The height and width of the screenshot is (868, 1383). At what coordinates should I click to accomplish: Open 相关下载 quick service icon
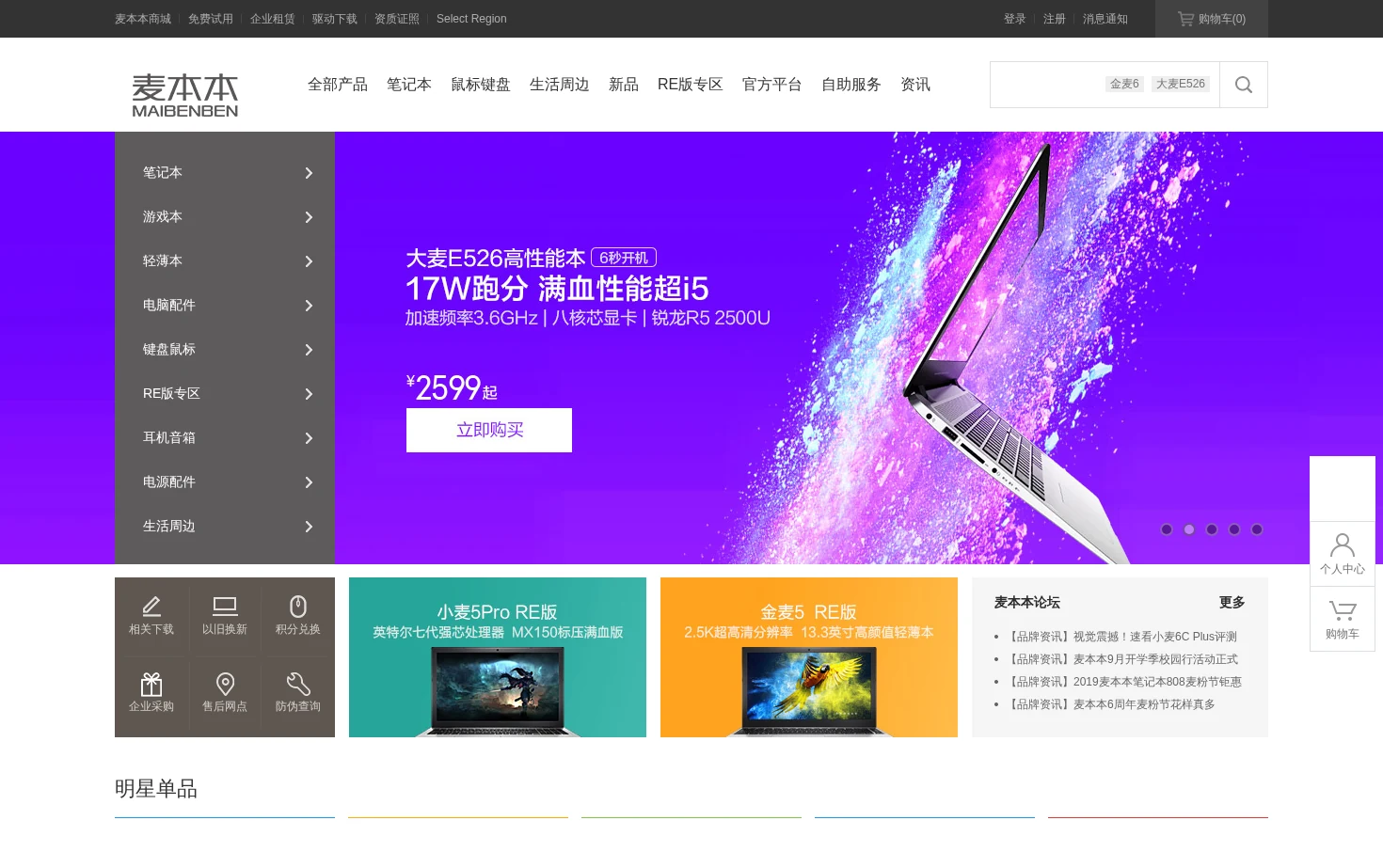(x=151, y=616)
